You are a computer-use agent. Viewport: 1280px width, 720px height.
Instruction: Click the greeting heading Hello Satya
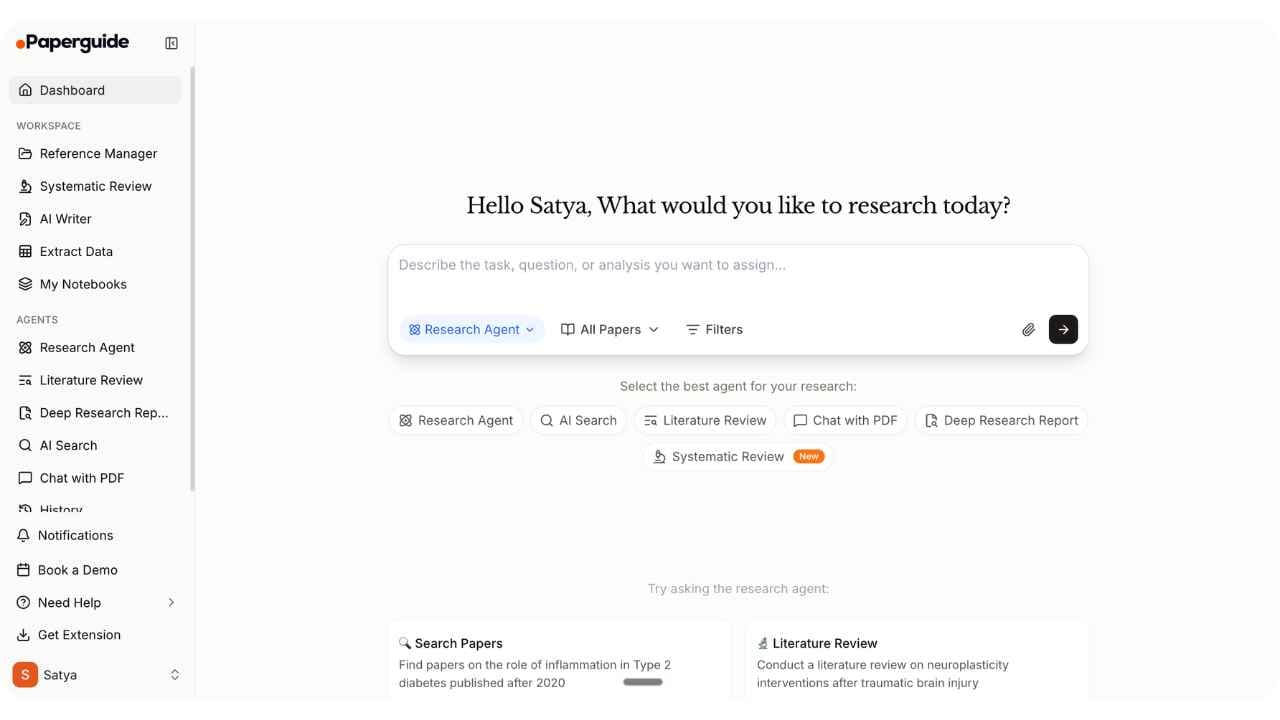[738, 206]
